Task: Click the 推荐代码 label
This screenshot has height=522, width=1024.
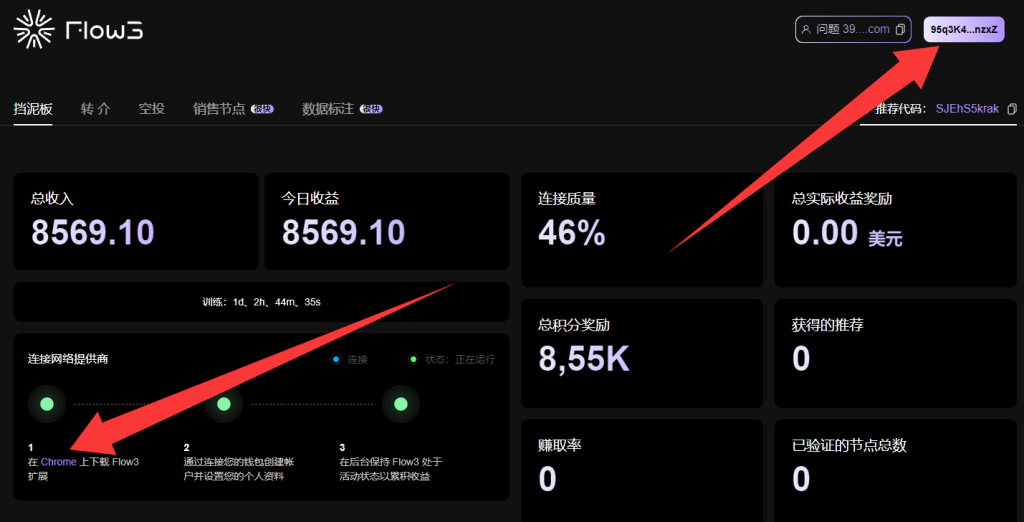Action: coord(901,109)
